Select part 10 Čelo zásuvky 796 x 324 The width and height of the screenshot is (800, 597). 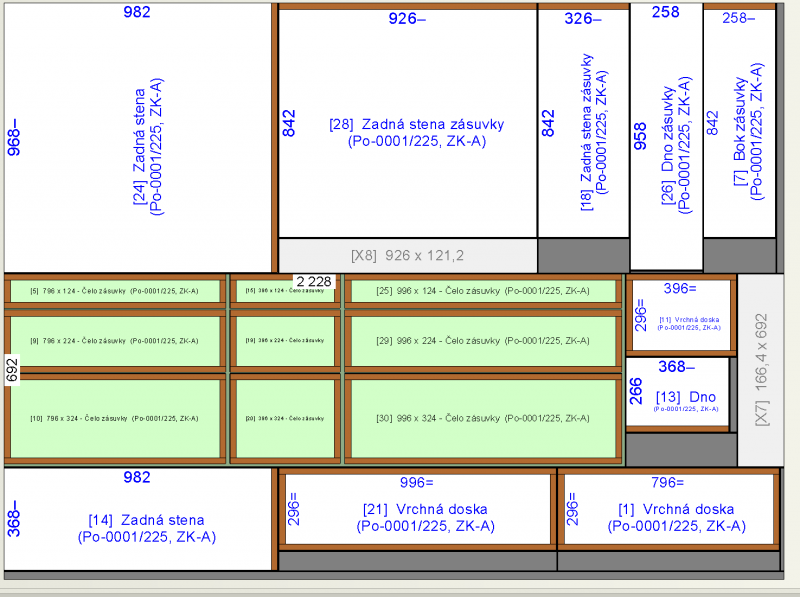115,418
